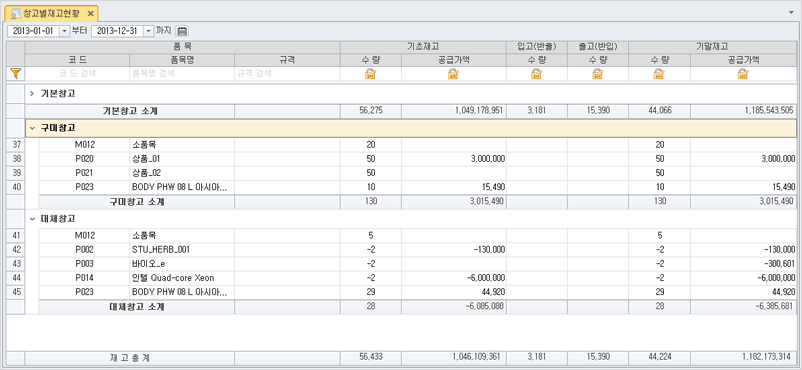Click 상품_02 item name cell

[x=182, y=173]
